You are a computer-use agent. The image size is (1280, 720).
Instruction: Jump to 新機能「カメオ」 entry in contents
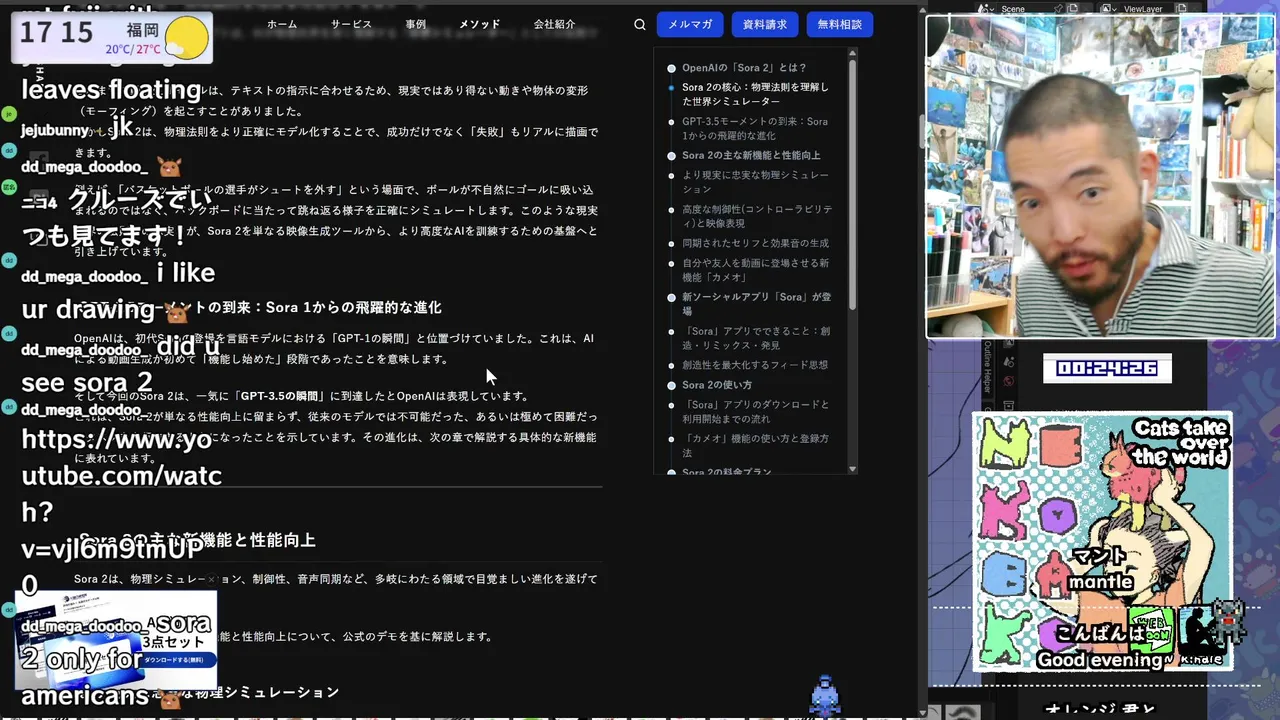tap(755, 270)
